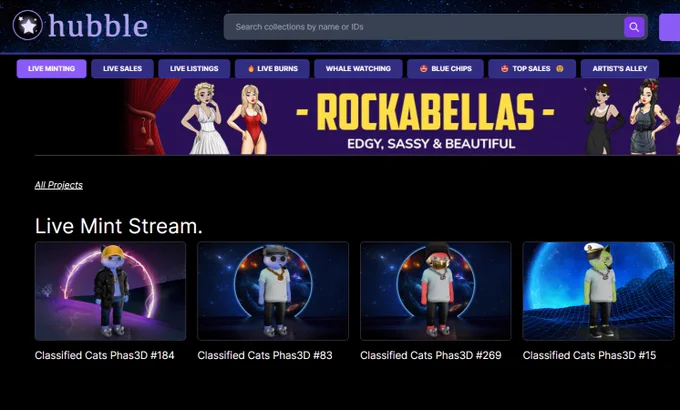This screenshot has height=410, width=680.
Task: Open Classified Cats Phas3D #269 thumbnail
Action: click(x=435, y=291)
